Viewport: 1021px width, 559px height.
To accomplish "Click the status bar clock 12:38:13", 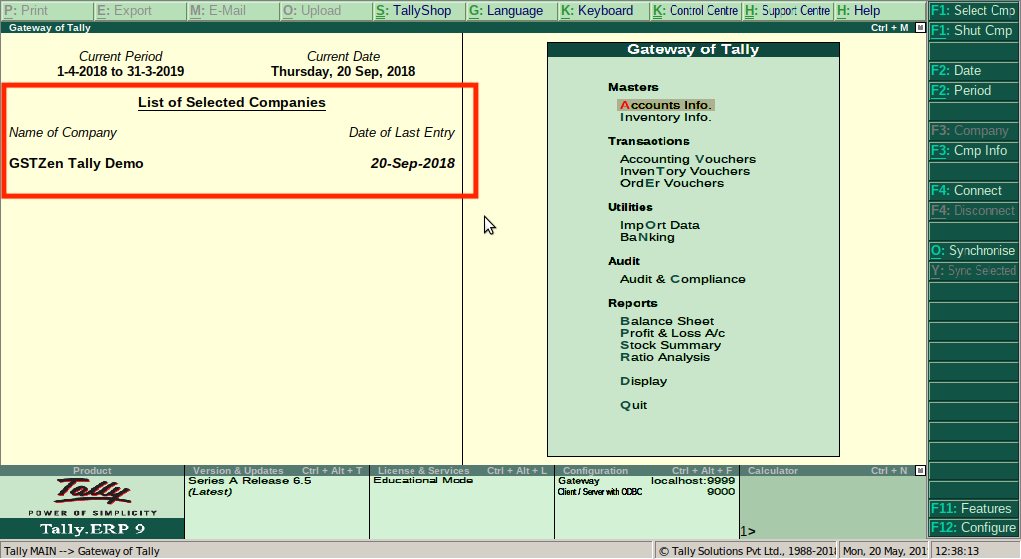I will click(957, 551).
